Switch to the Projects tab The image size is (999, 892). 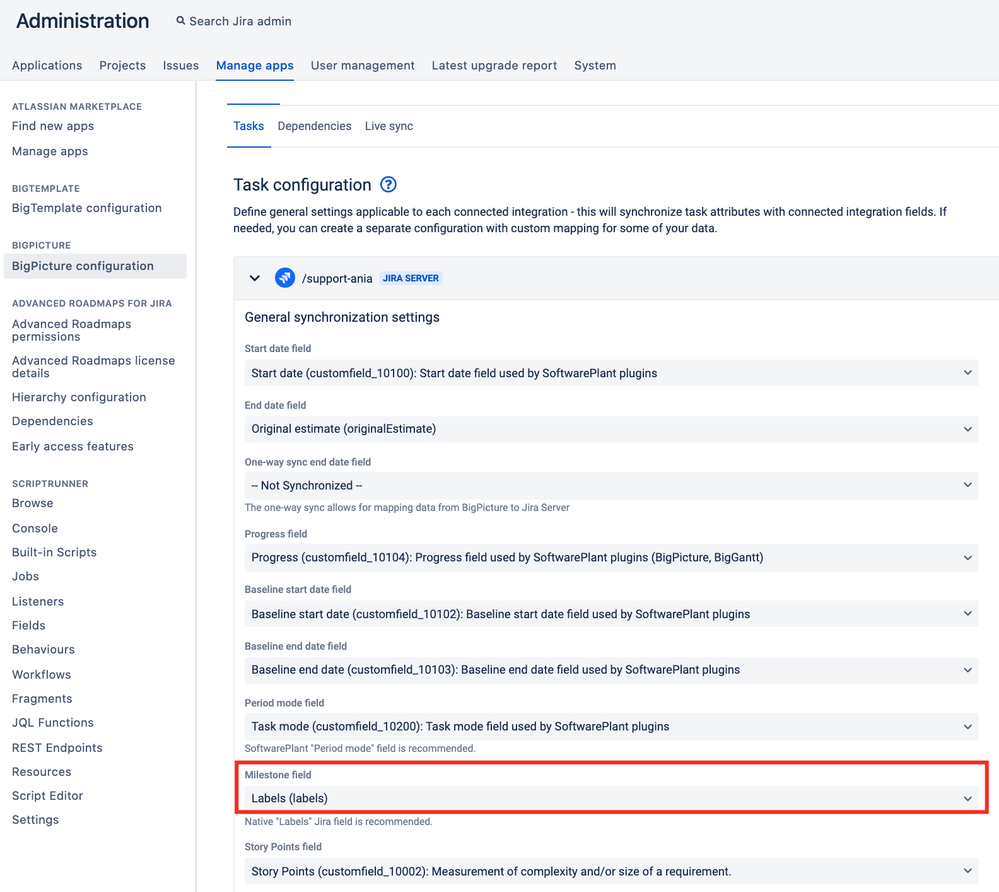pyautogui.click(x=122, y=65)
